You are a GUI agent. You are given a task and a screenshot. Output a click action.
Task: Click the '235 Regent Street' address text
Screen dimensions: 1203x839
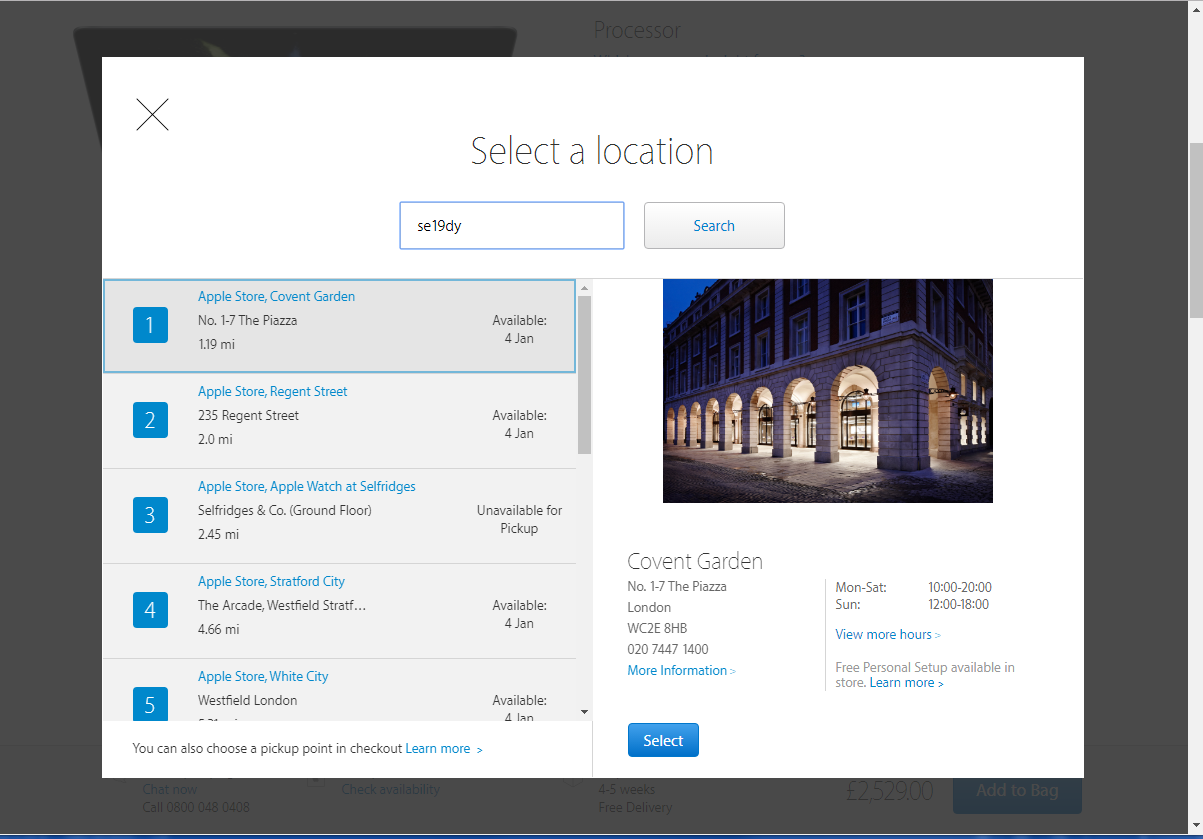point(248,415)
